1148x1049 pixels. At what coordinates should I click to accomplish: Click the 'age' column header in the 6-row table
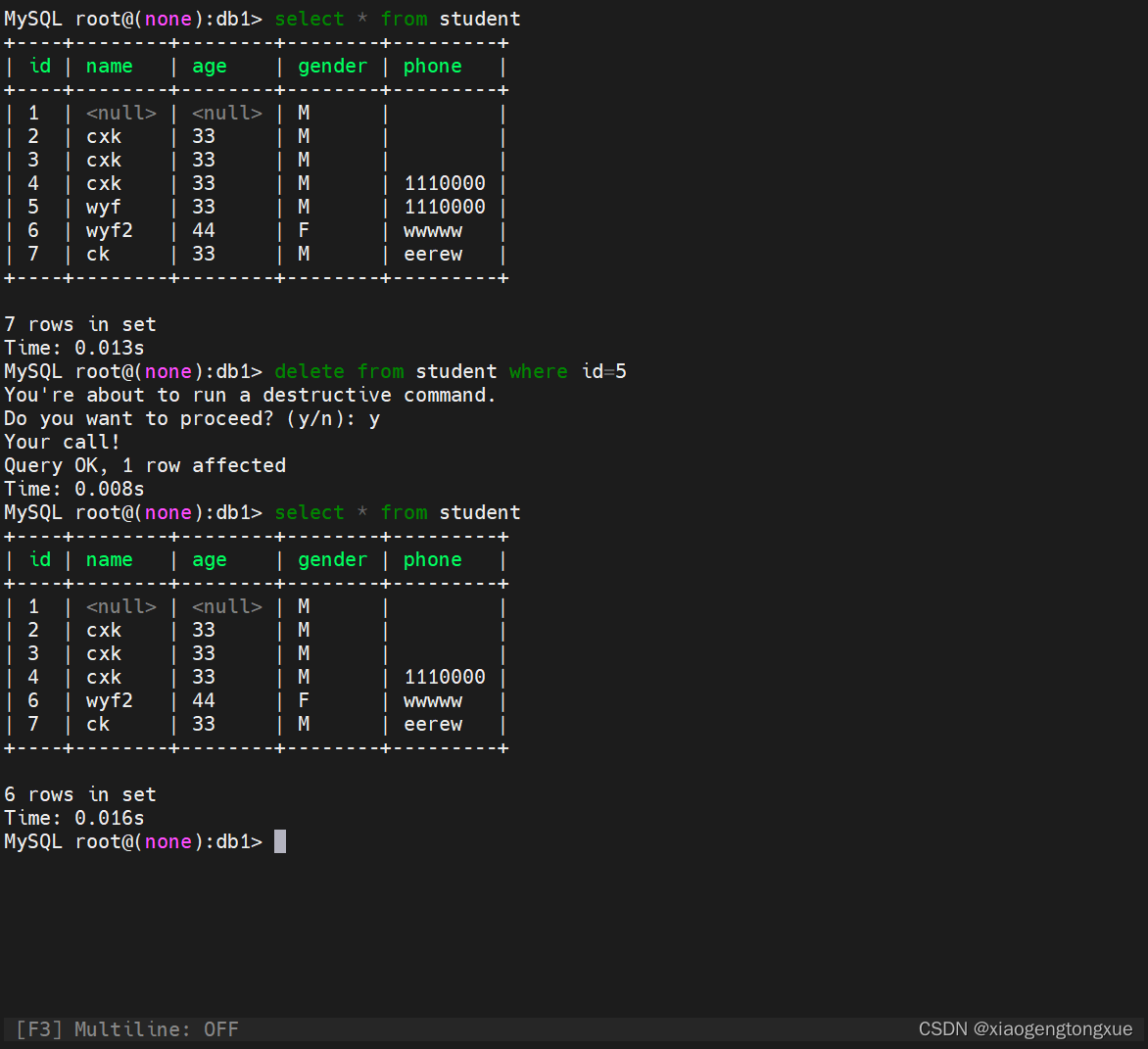(210, 560)
